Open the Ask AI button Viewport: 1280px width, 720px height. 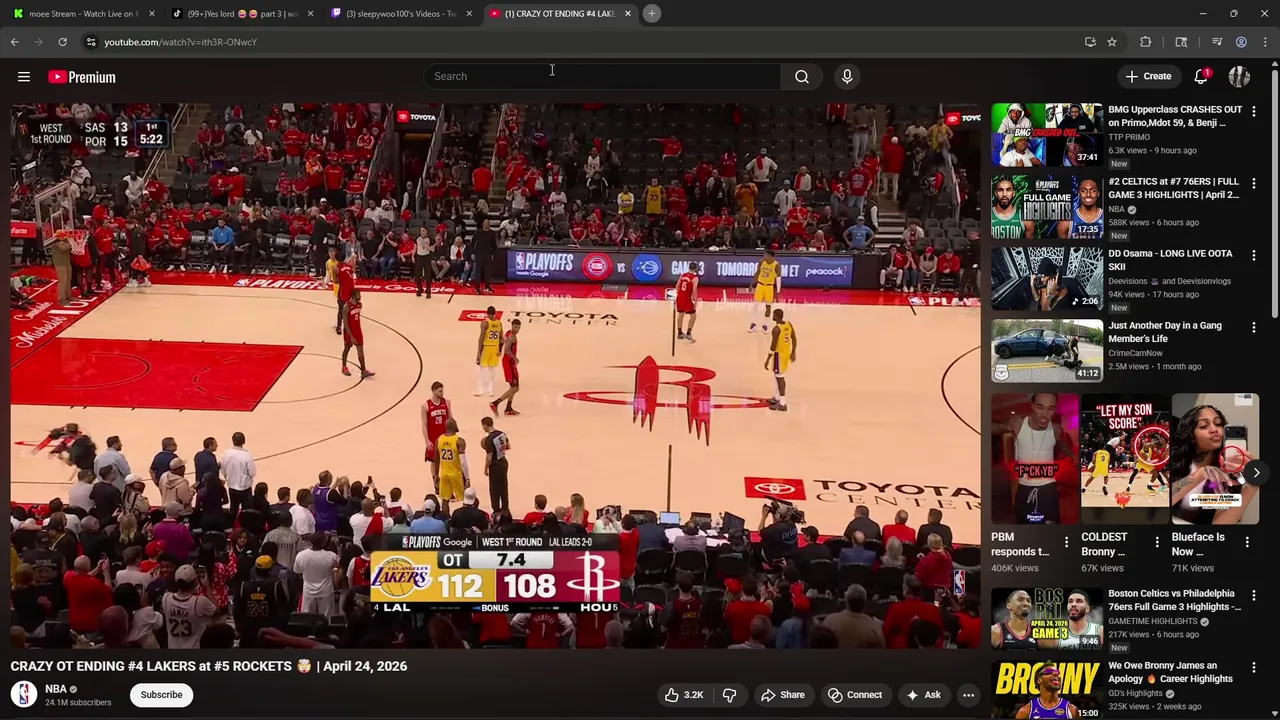[x=923, y=695]
